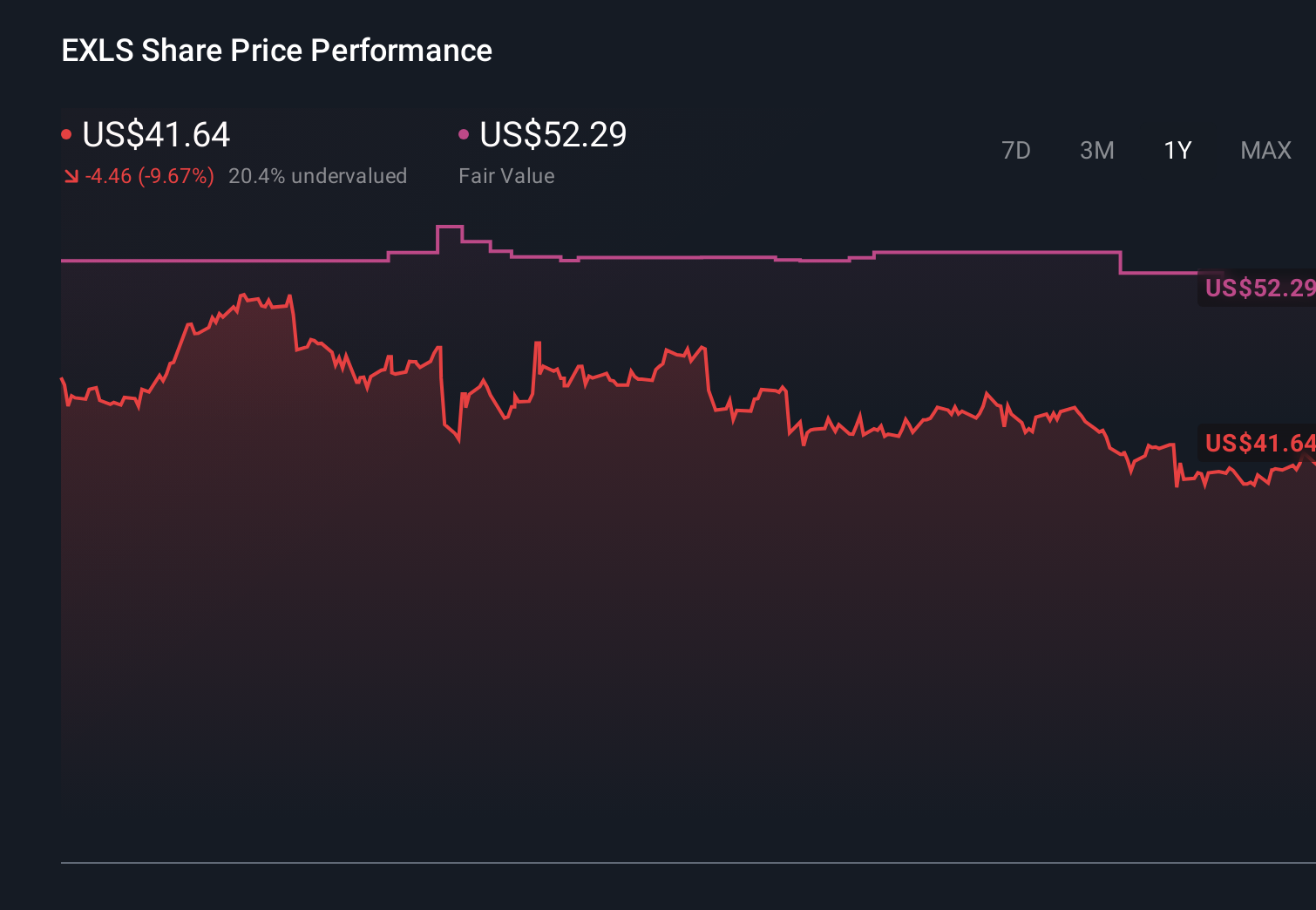Select the 1Y time range view
The width and height of the screenshot is (1316, 910).
(x=1177, y=150)
